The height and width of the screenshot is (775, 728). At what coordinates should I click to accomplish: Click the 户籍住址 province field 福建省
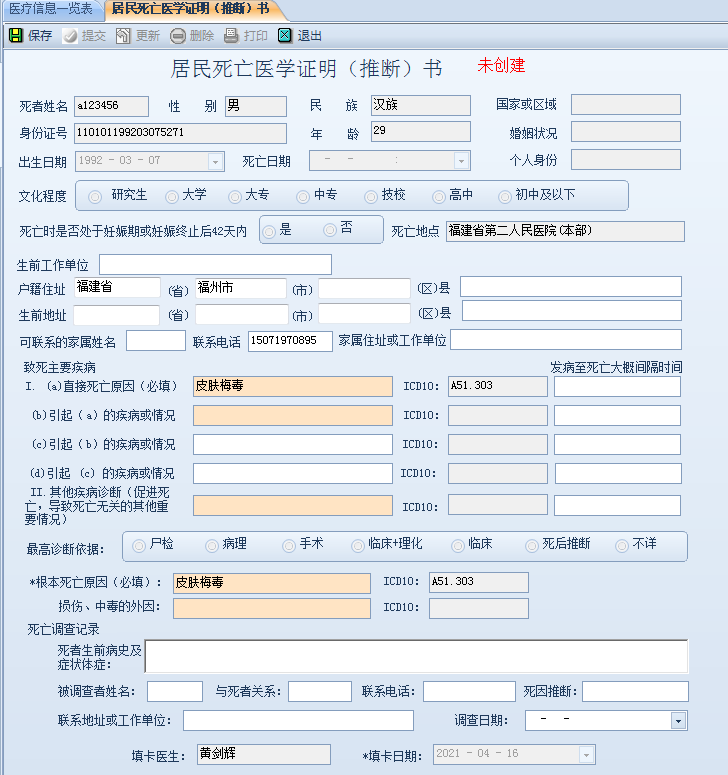point(117,288)
